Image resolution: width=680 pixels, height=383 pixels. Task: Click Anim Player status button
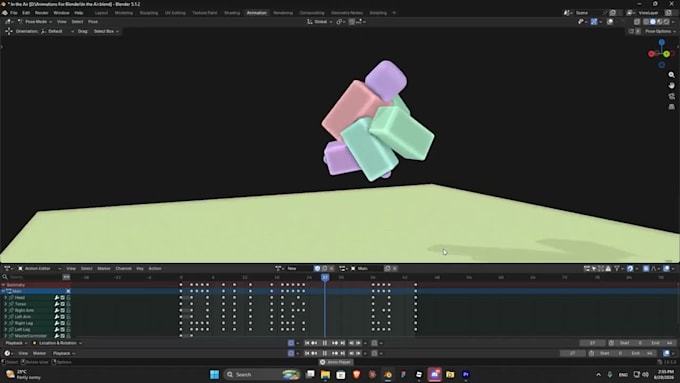(336, 362)
